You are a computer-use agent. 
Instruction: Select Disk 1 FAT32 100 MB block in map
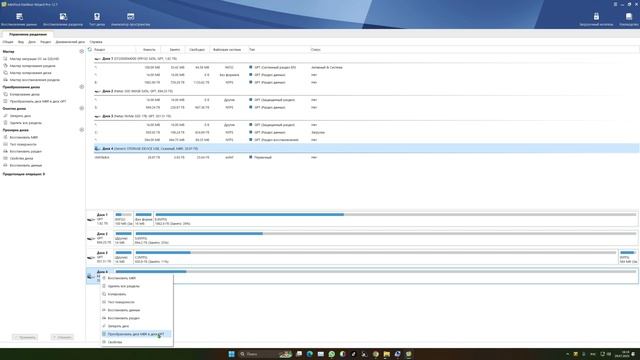(x=124, y=219)
